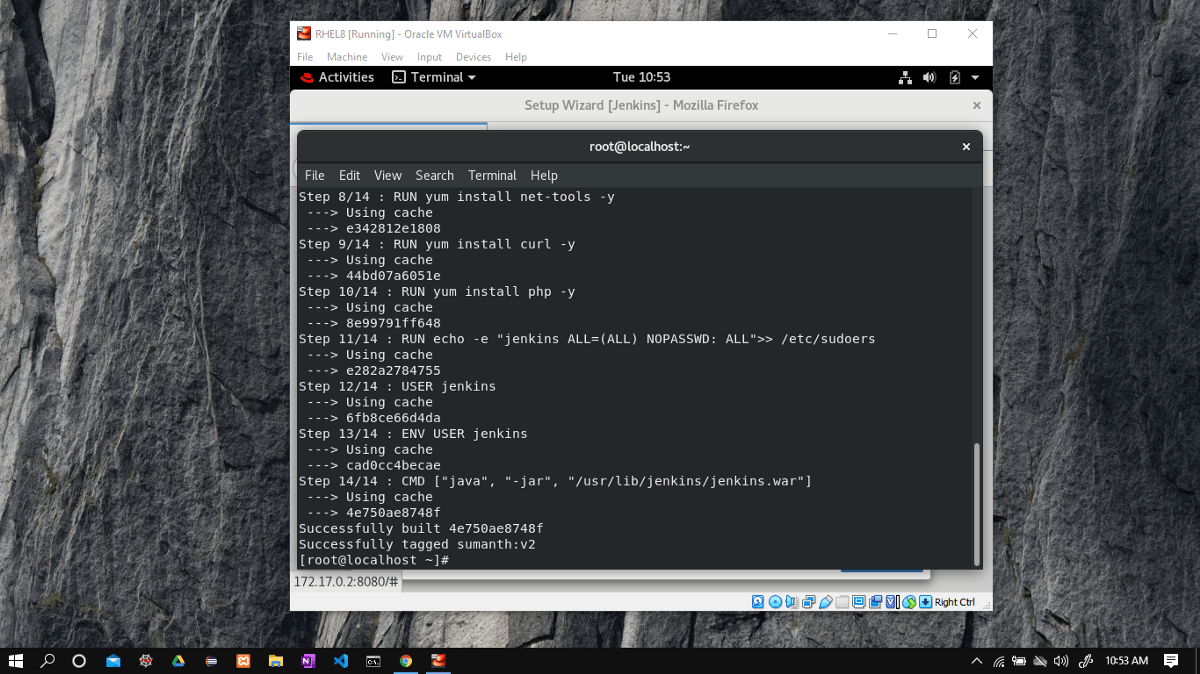Open the Search menu in the terminal window

(x=434, y=175)
